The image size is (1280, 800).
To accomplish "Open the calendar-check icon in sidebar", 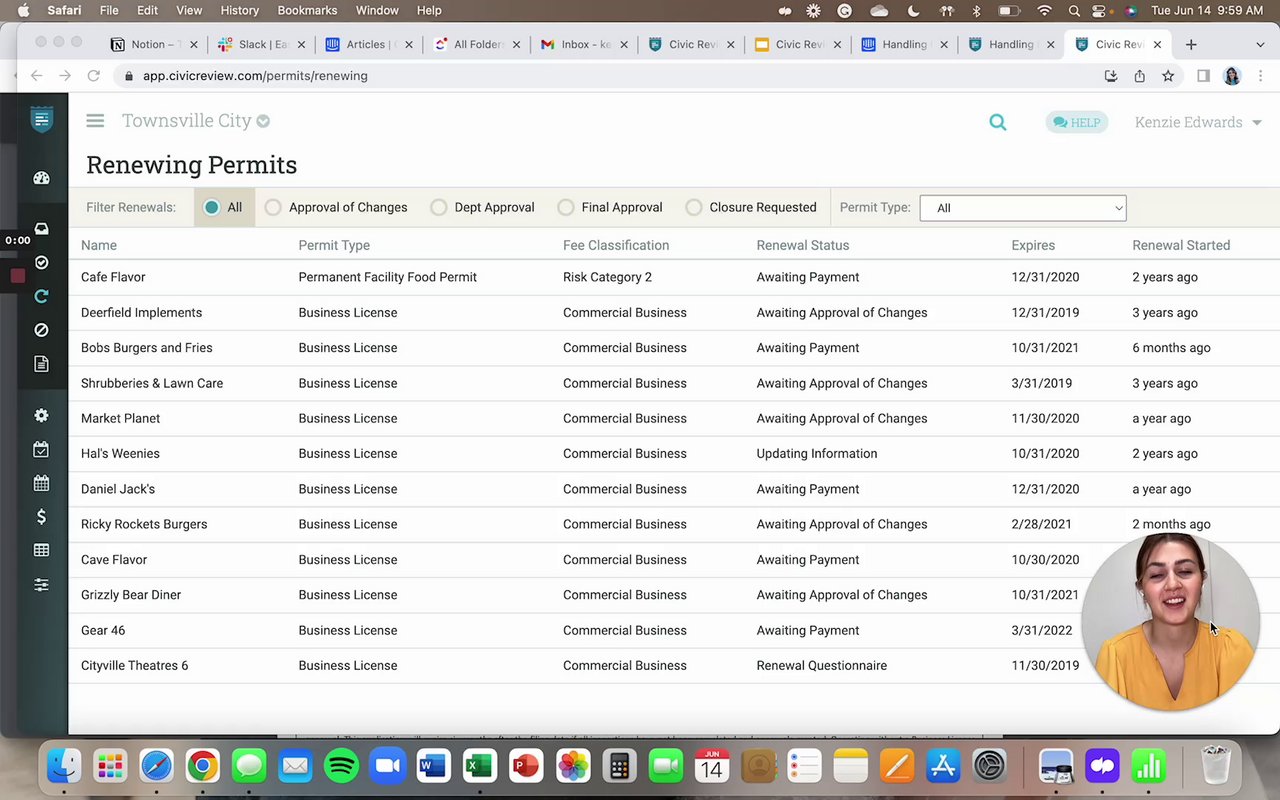I will [x=41, y=449].
